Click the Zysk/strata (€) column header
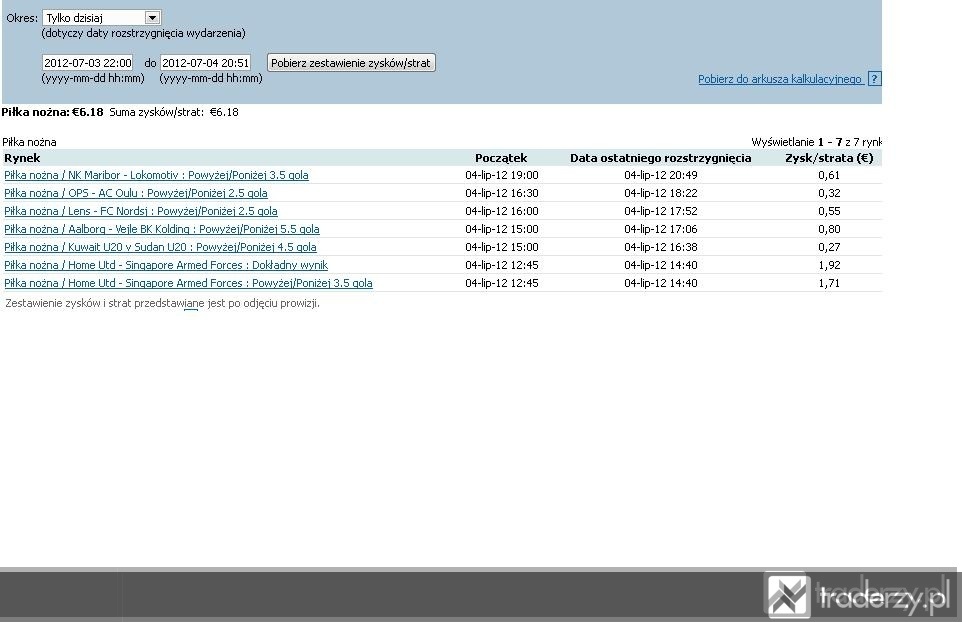 pyautogui.click(x=829, y=158)
